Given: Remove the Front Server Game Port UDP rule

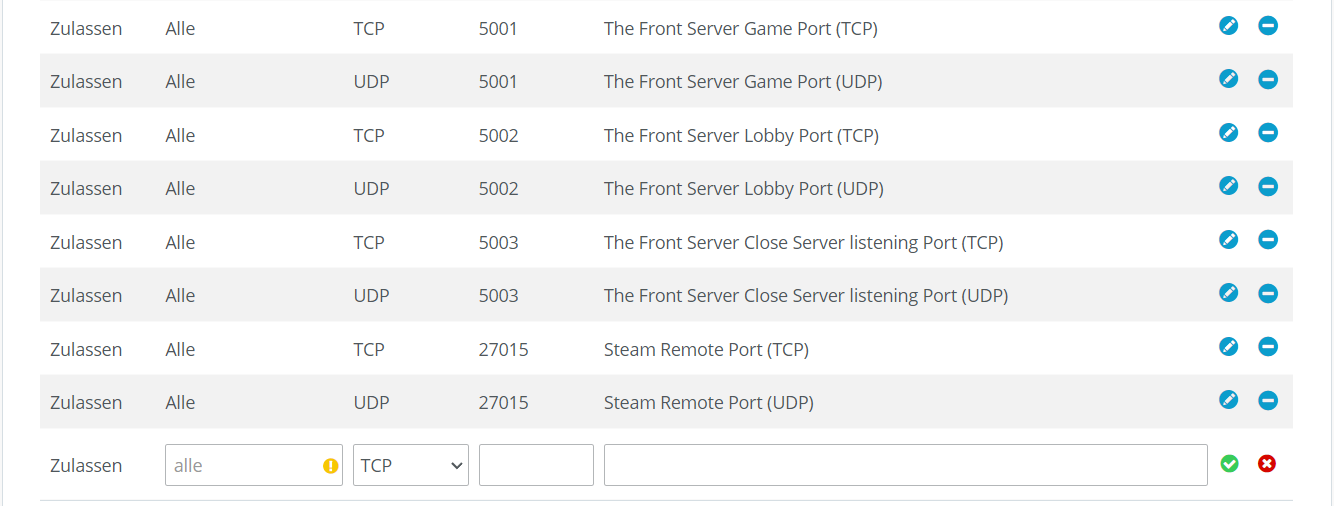Looking at the screenshot, I should [1268, 79].
